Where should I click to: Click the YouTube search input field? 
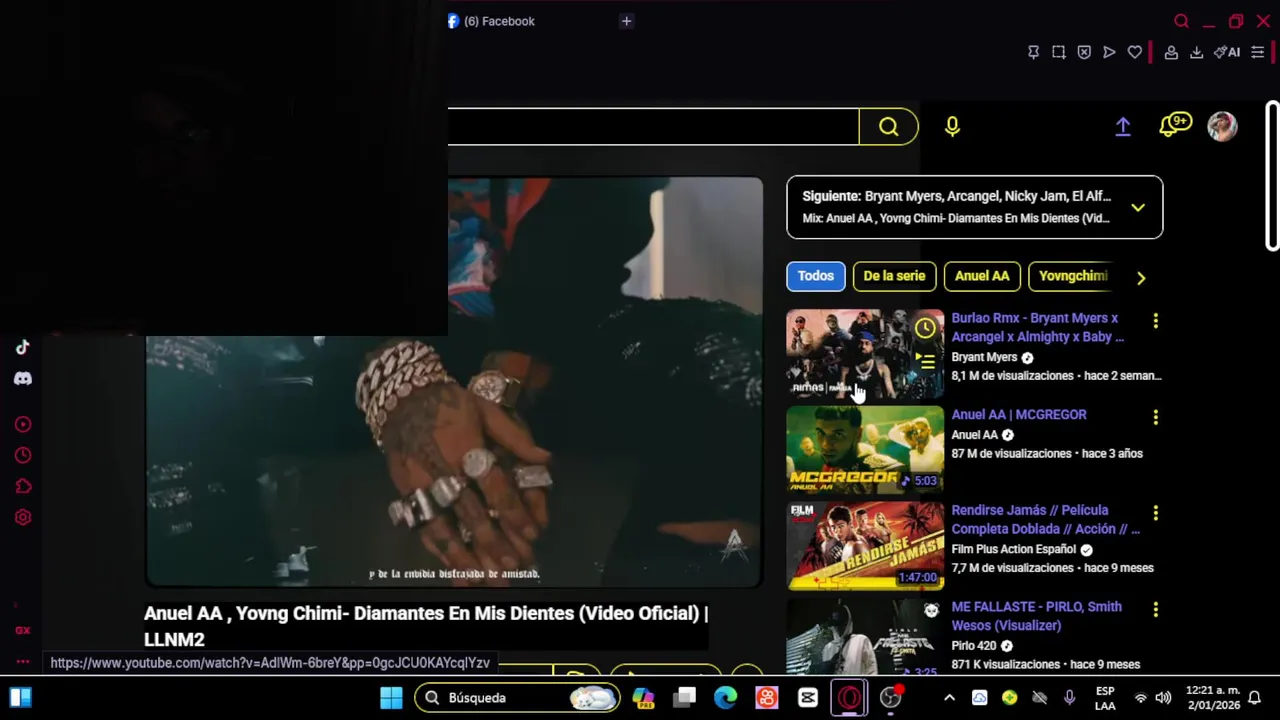653,127
